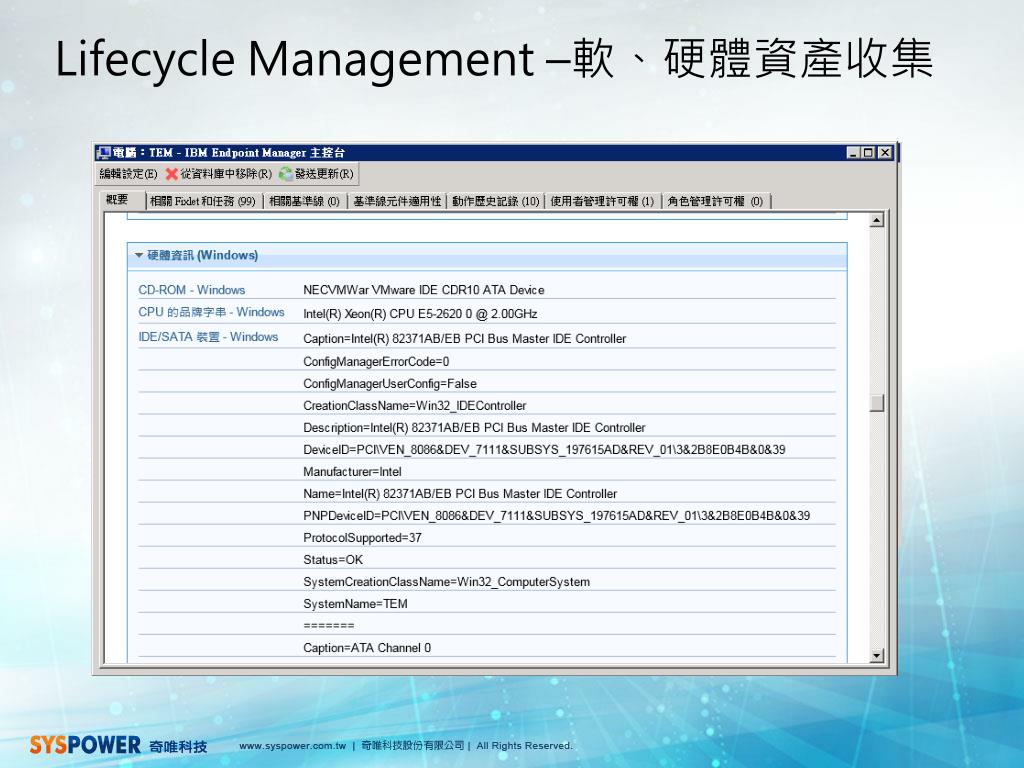The image size is (1024, 768).
Task: Click the CD-ROM - Windows property link
Action: [x=191, y=290]
